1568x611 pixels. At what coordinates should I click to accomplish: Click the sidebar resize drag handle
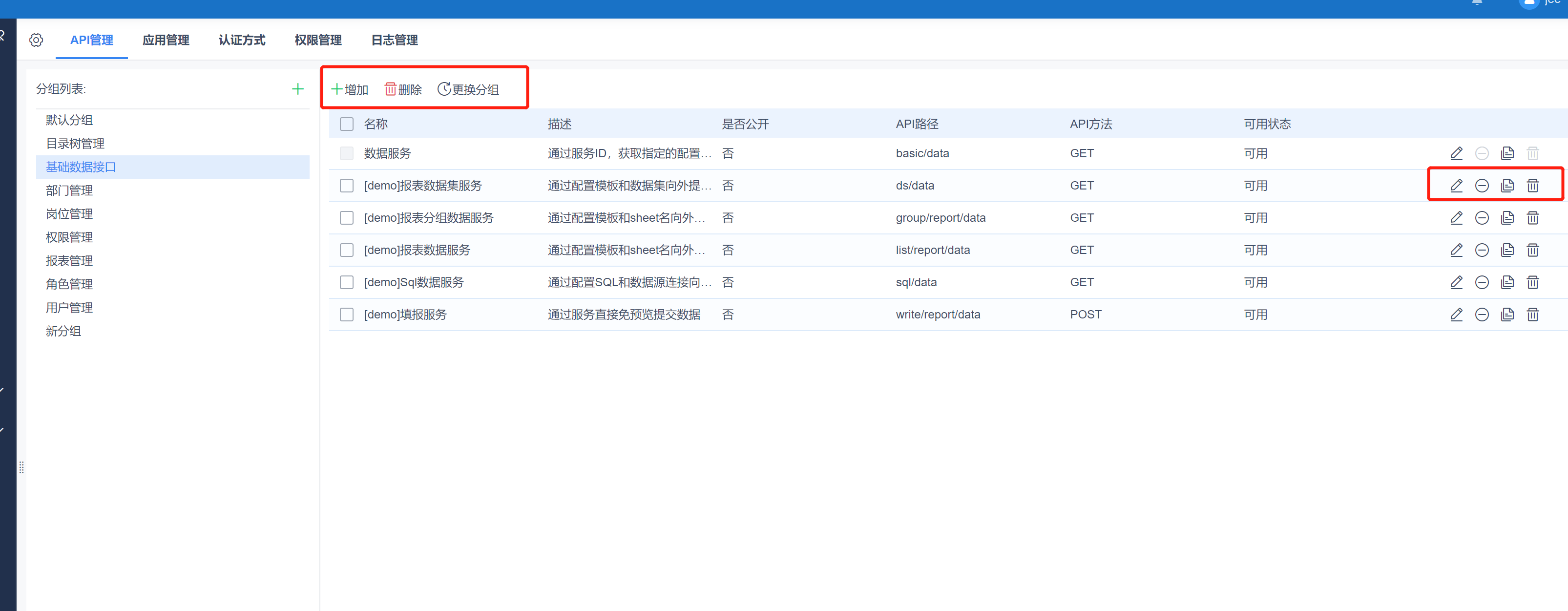click(x=21, y=467)
